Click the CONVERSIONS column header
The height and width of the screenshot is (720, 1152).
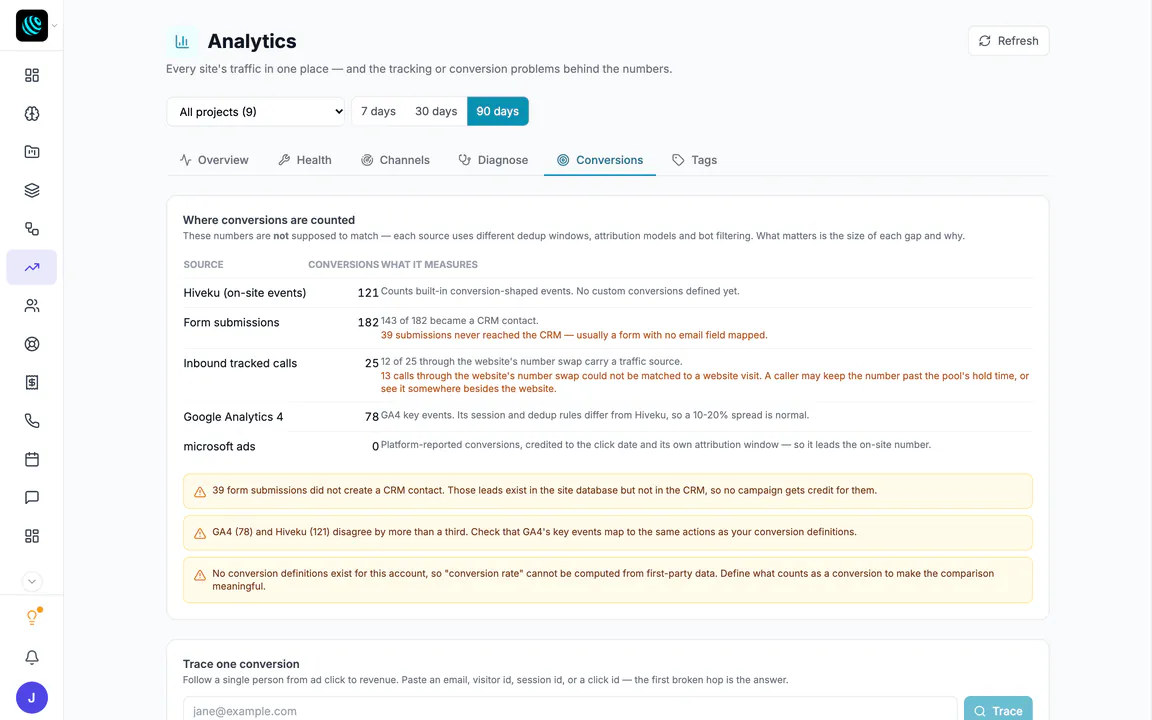tap(343, 264)
